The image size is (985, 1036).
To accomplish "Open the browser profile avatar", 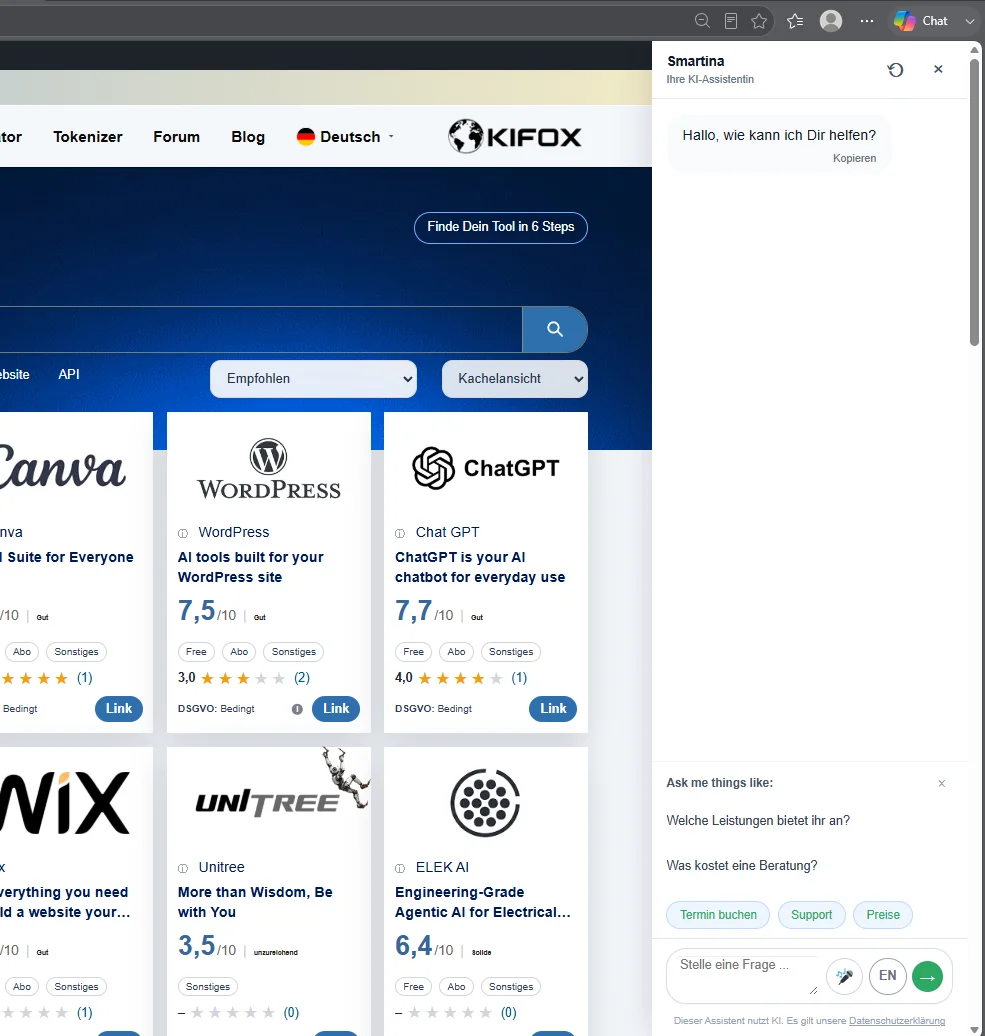I will (x=830, y=21).
